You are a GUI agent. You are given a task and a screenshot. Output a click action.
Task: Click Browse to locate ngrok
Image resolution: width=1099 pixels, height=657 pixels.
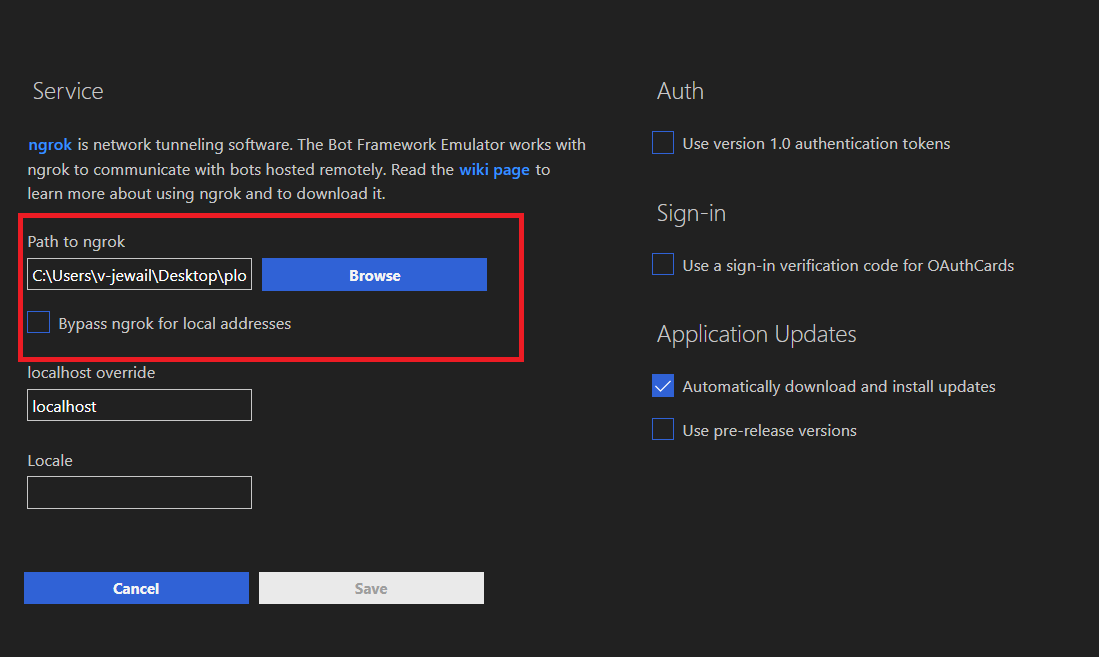tap(374, 275)
